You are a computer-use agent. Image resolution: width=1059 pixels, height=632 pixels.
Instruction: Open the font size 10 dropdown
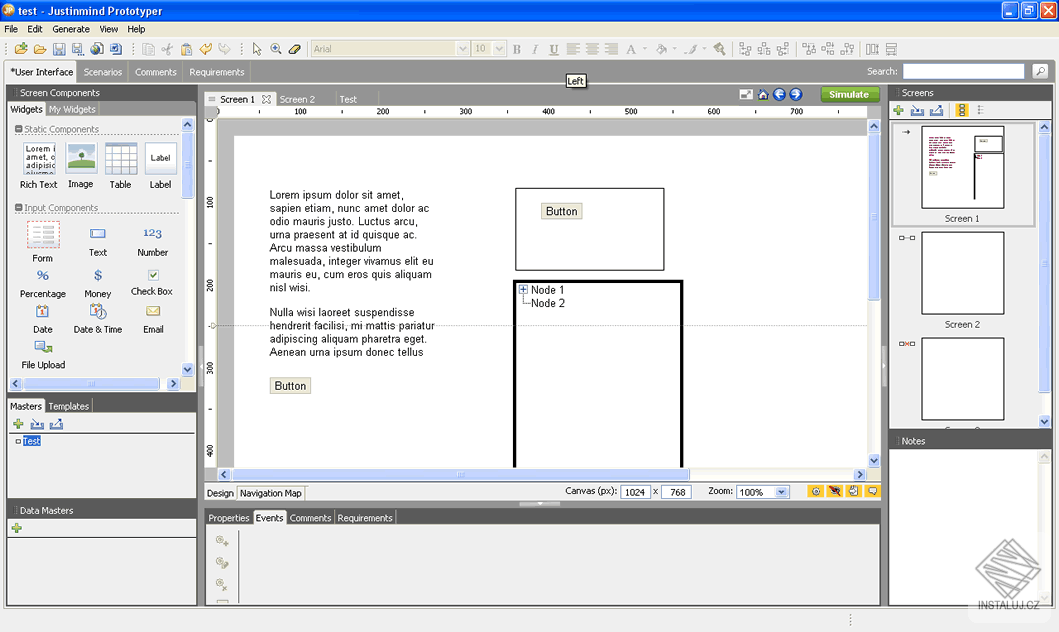coord(499,49)
